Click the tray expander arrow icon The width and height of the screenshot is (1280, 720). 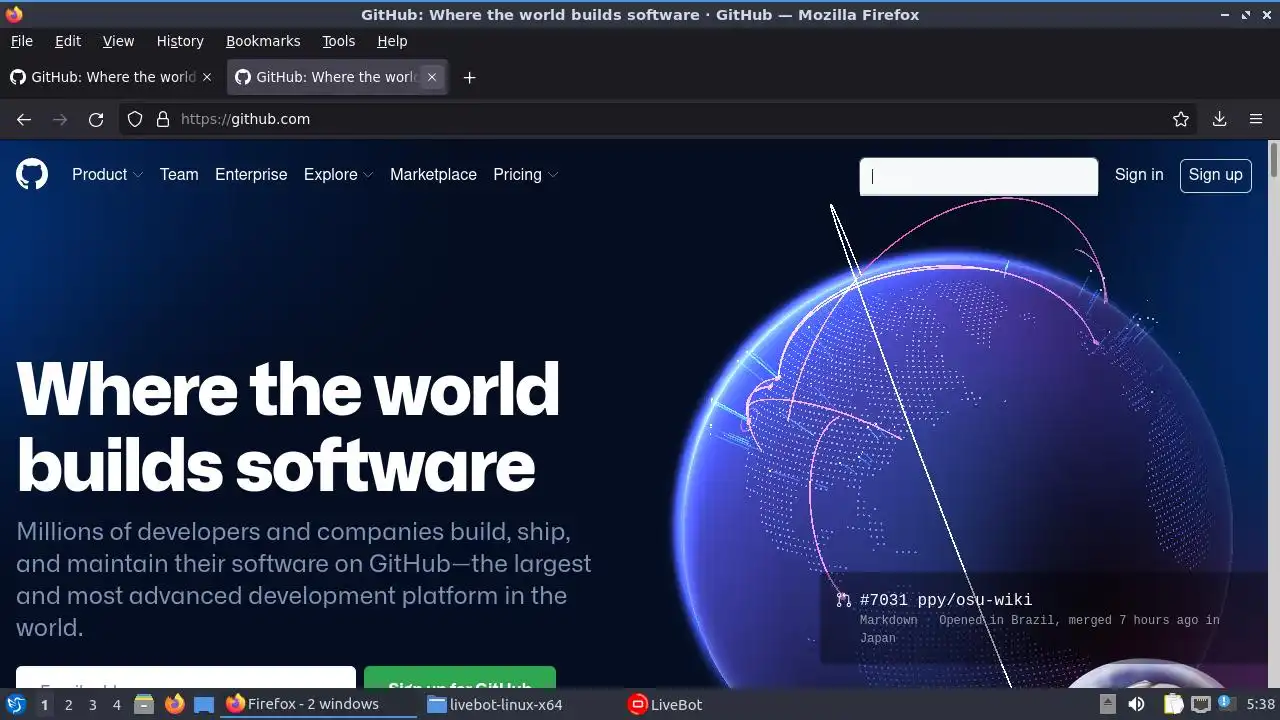tap(1107, 704)
